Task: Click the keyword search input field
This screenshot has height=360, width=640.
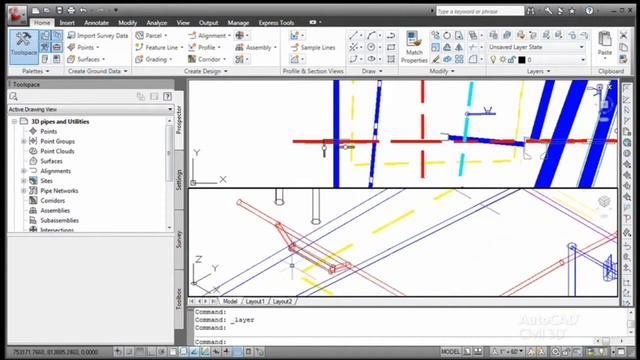Action: coord(480,11)
